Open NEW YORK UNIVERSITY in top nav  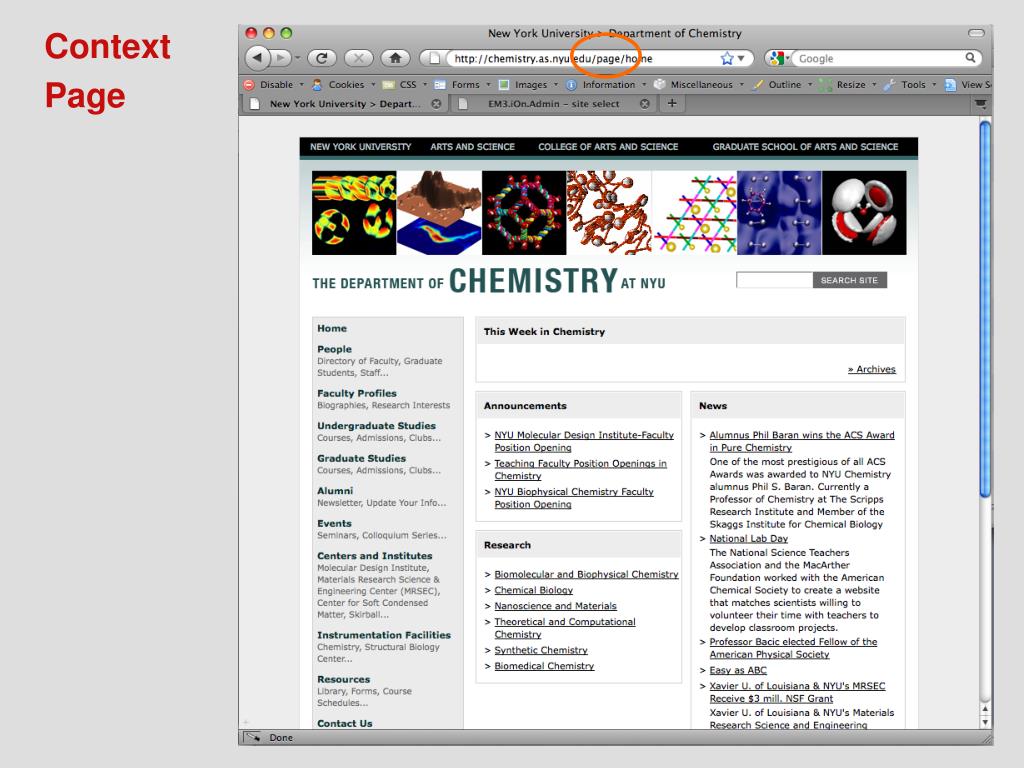(x=360, y=147)
